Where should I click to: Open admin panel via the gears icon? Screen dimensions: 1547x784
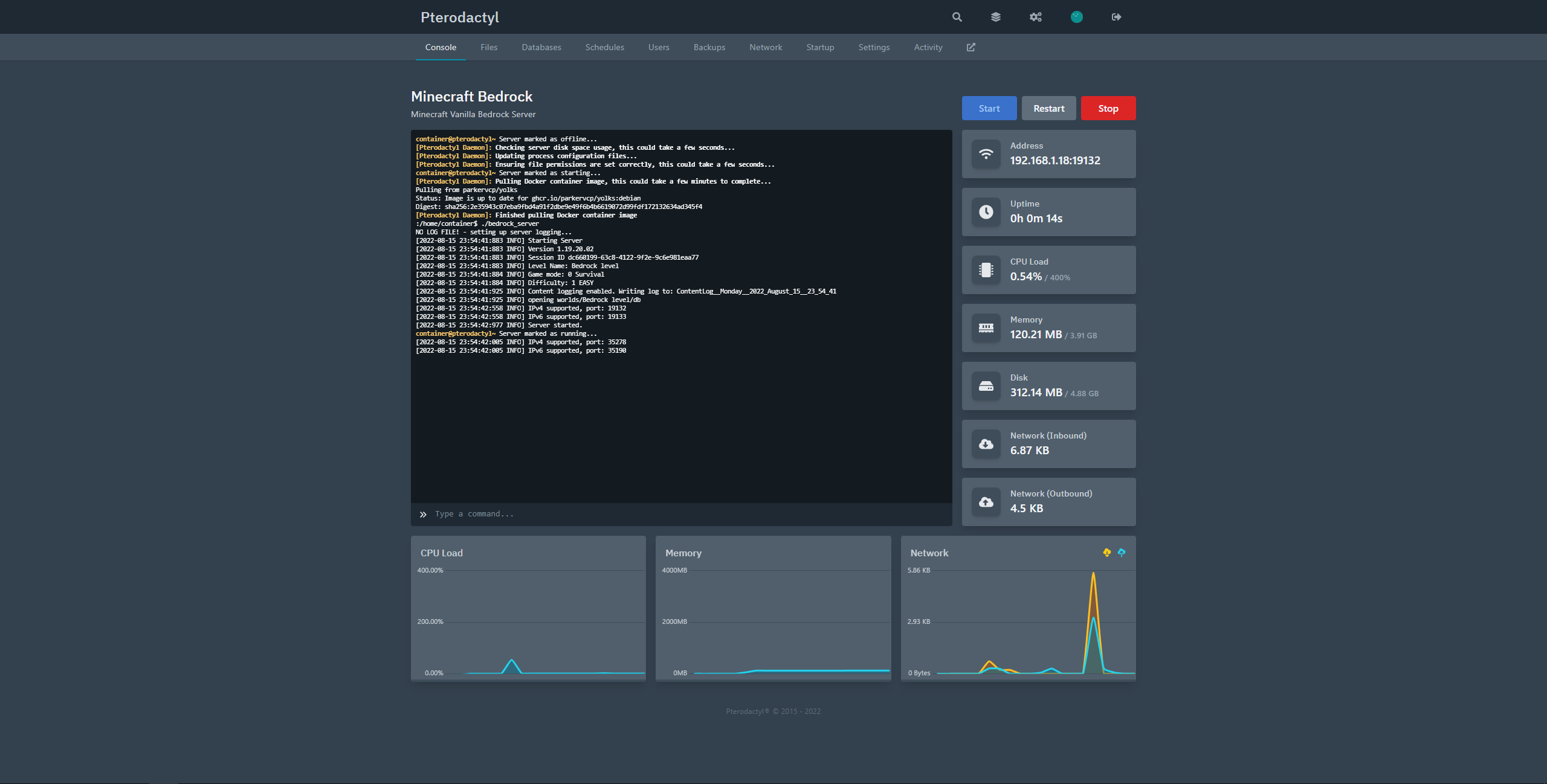click(x=1035, y=17)
